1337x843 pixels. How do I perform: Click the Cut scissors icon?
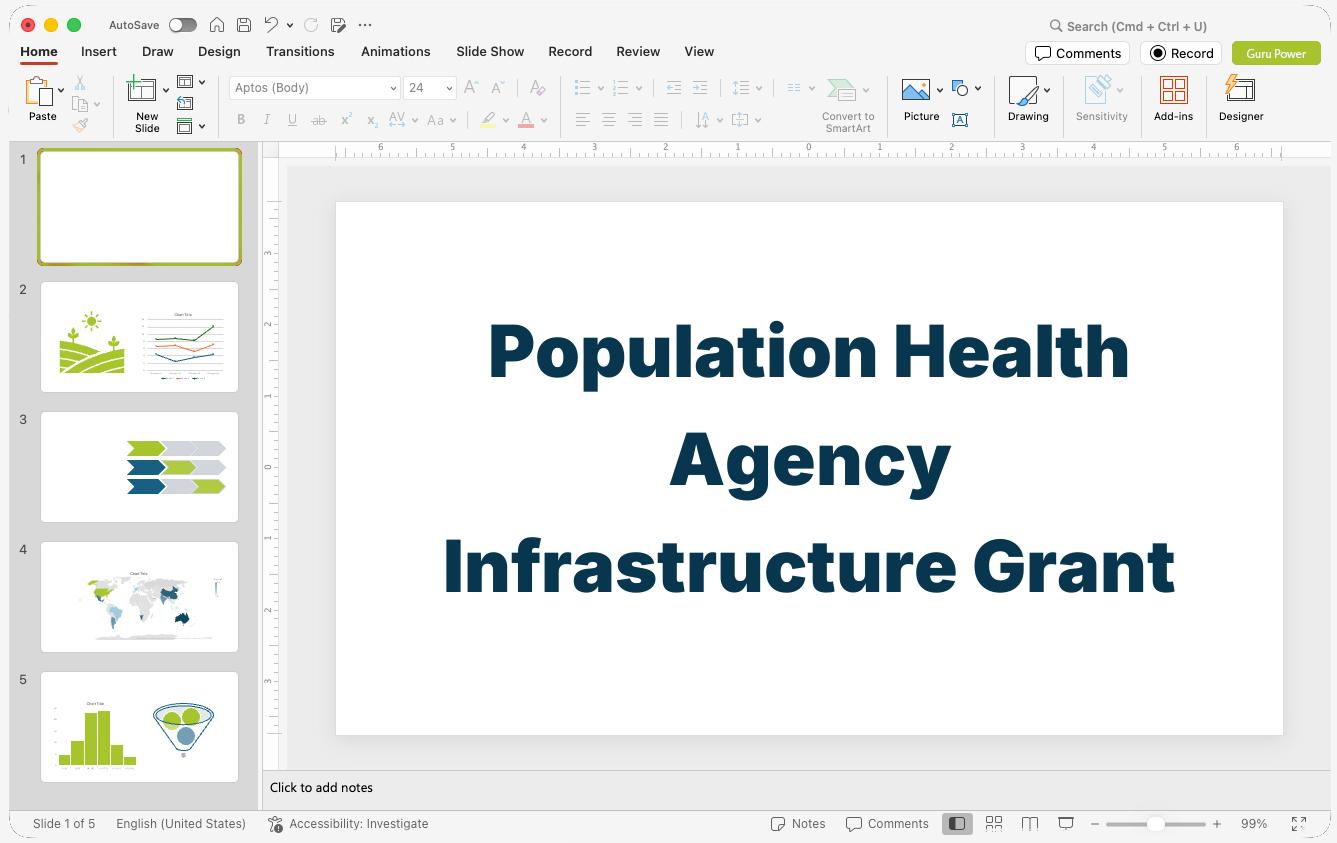[80, 83]
